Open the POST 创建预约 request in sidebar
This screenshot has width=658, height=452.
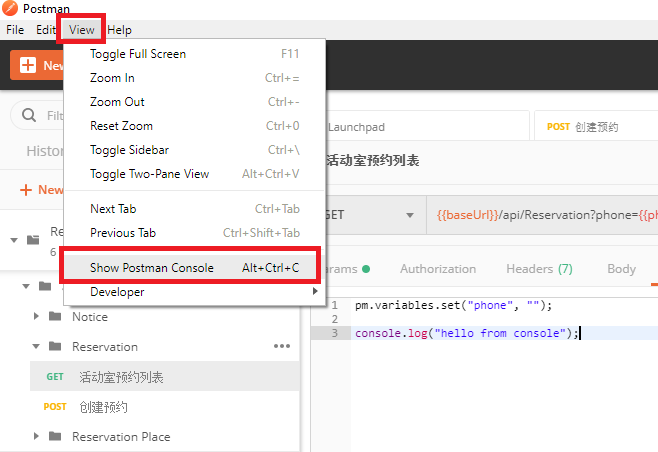point(164,407)
